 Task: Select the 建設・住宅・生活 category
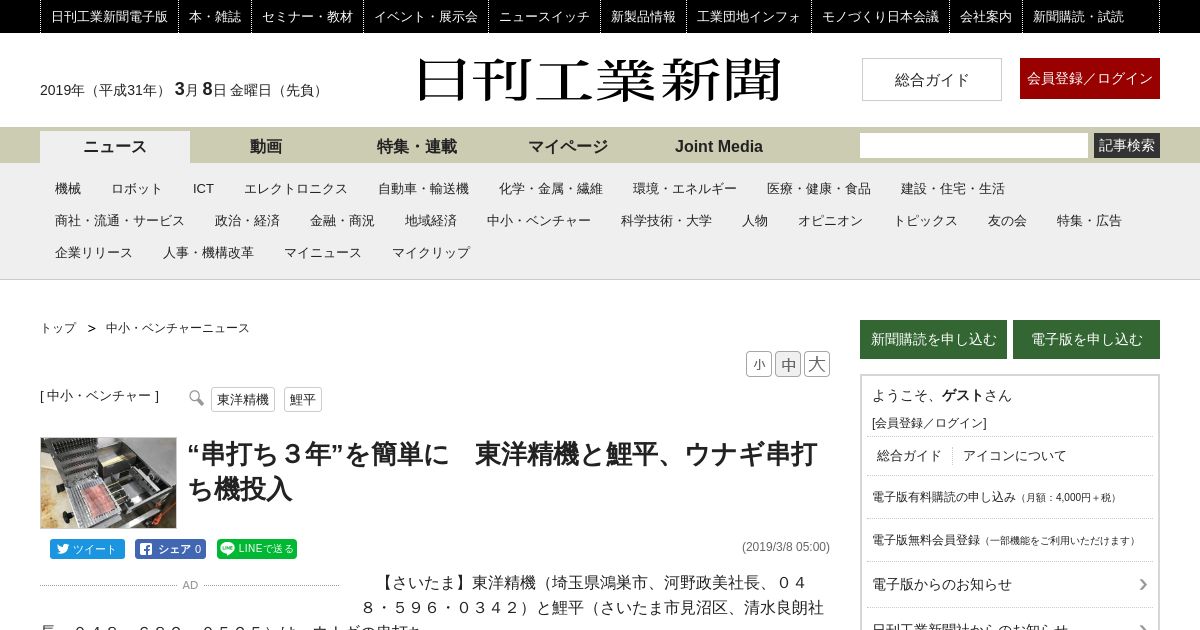pyautogui.click(x=953, y=188)
